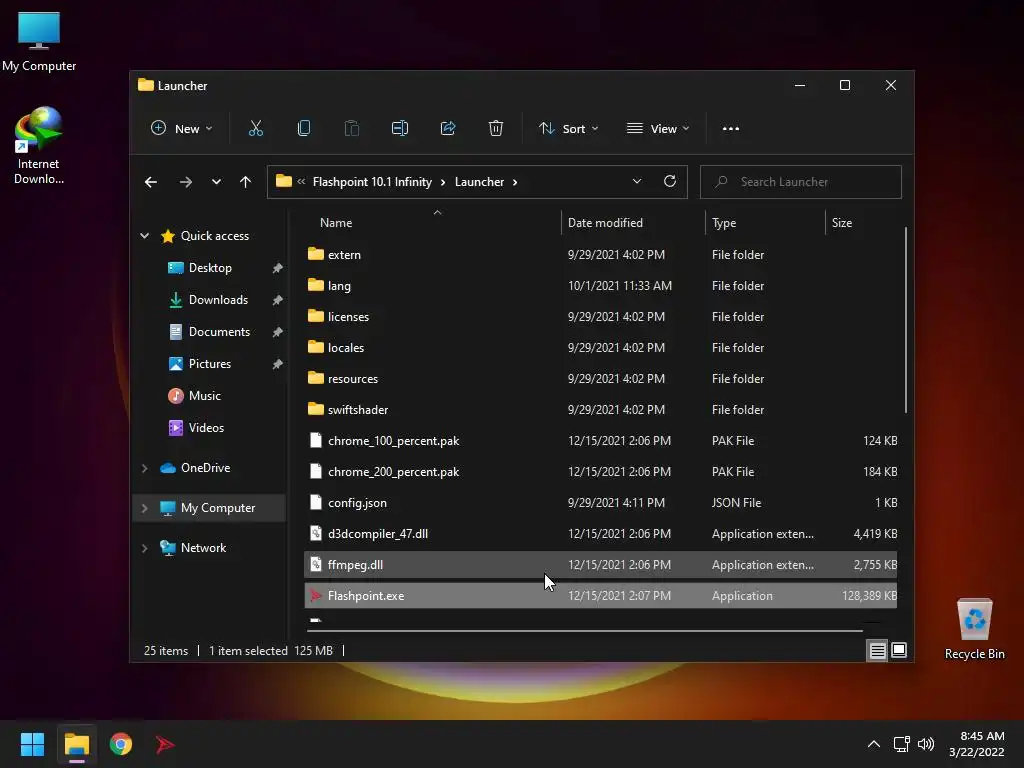Click the Copy icon in toolbar
Screen dimensions: 1024x768
(x=304, y=129)
